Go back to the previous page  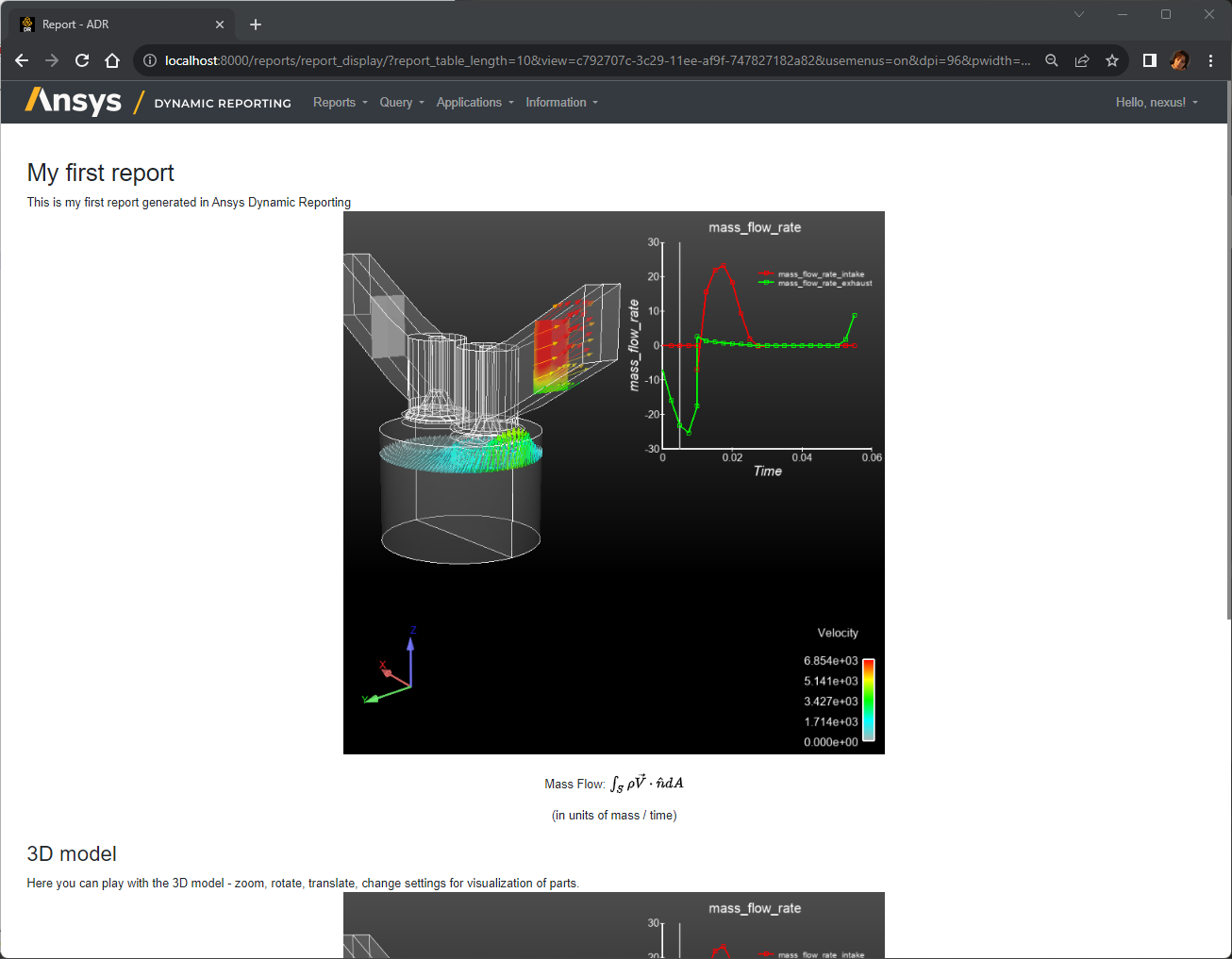tap(22, 60)
